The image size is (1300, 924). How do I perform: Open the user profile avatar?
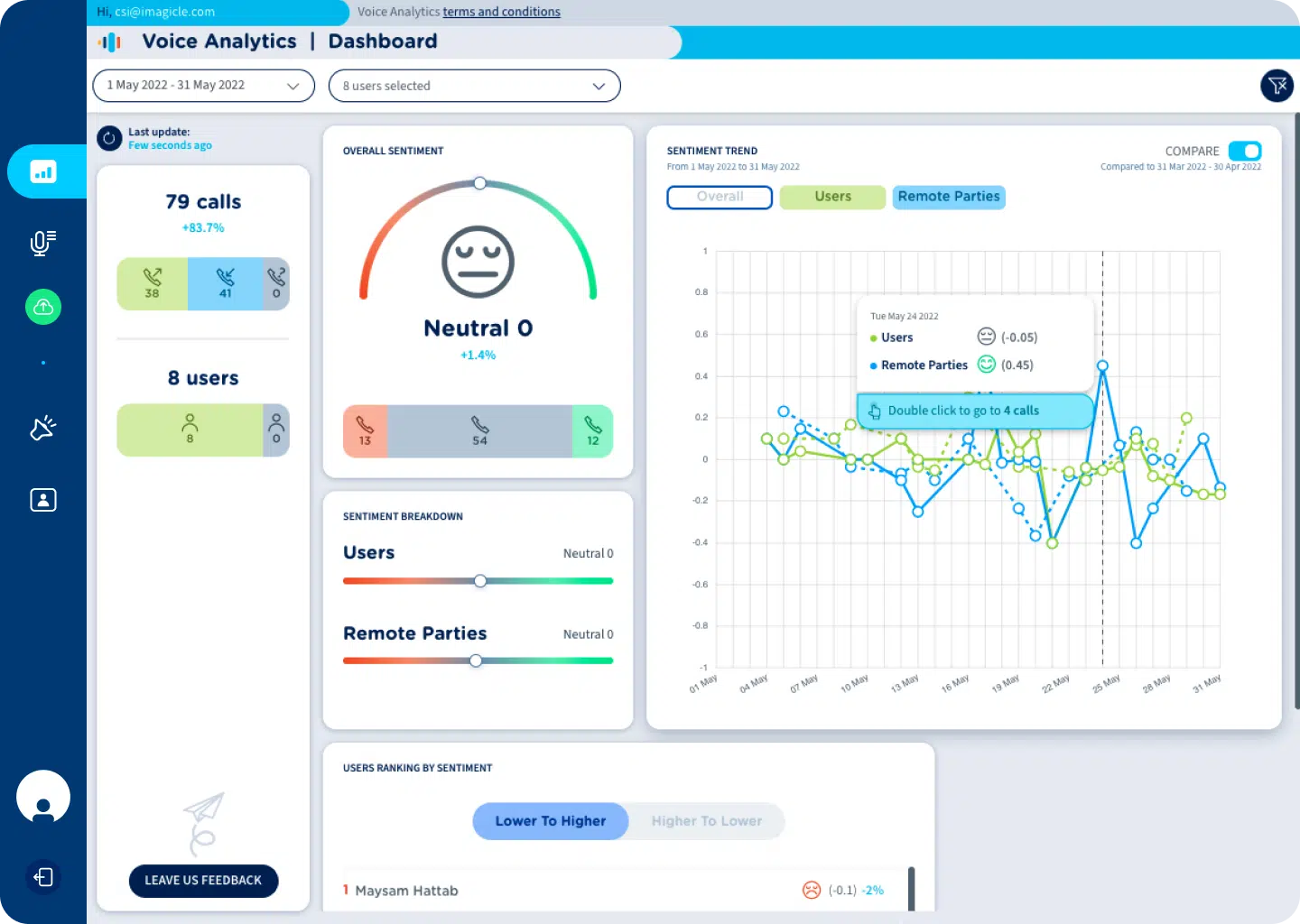pyautogui.click(x=43, y=798)
